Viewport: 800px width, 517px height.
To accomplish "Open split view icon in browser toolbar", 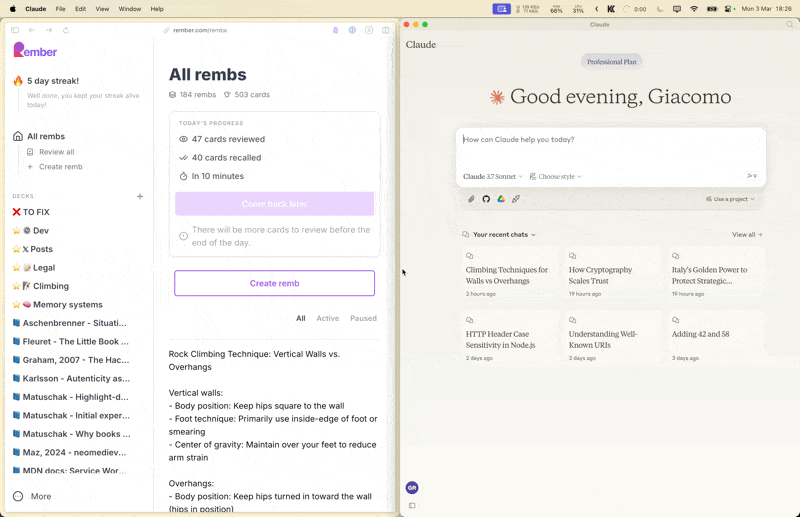I will pos(386,30).
